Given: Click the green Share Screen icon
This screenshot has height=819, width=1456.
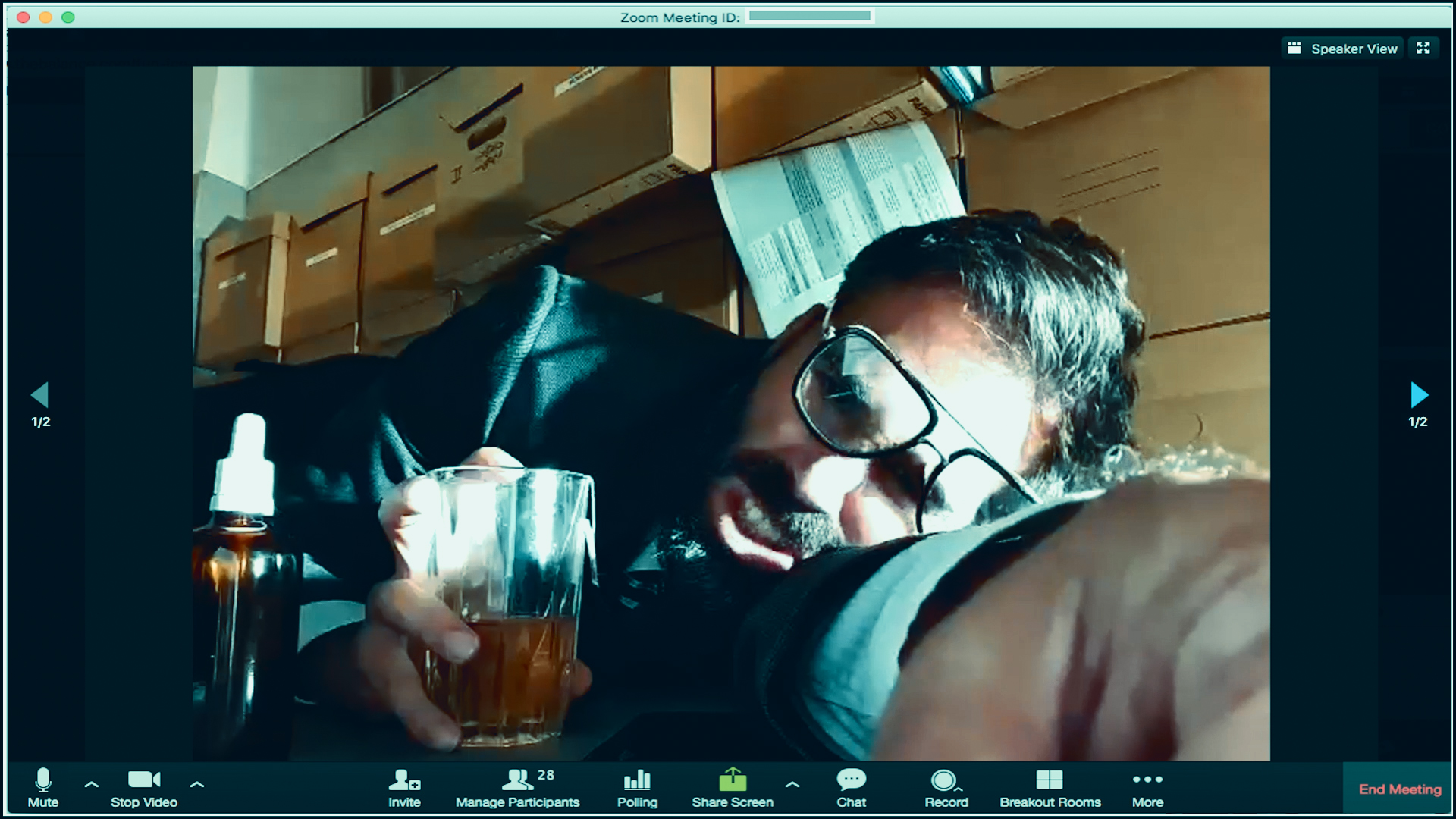Looking at the screenshot, I should 733,780.
